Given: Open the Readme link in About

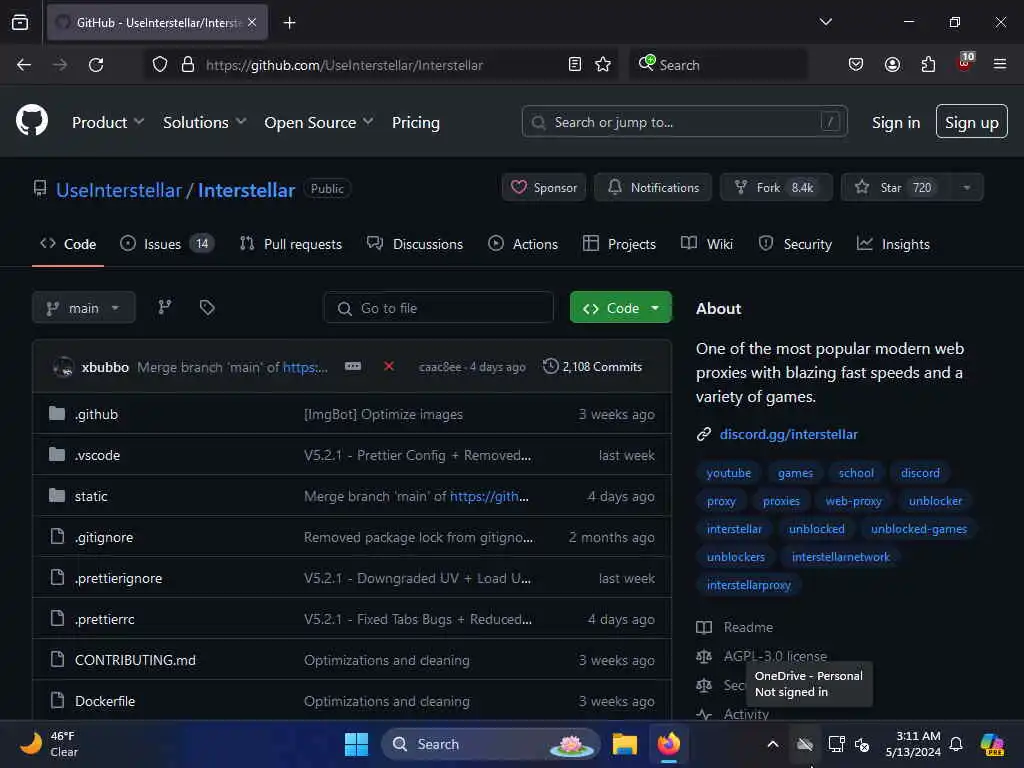Looking at the screenshot, I should click(735, 628).
